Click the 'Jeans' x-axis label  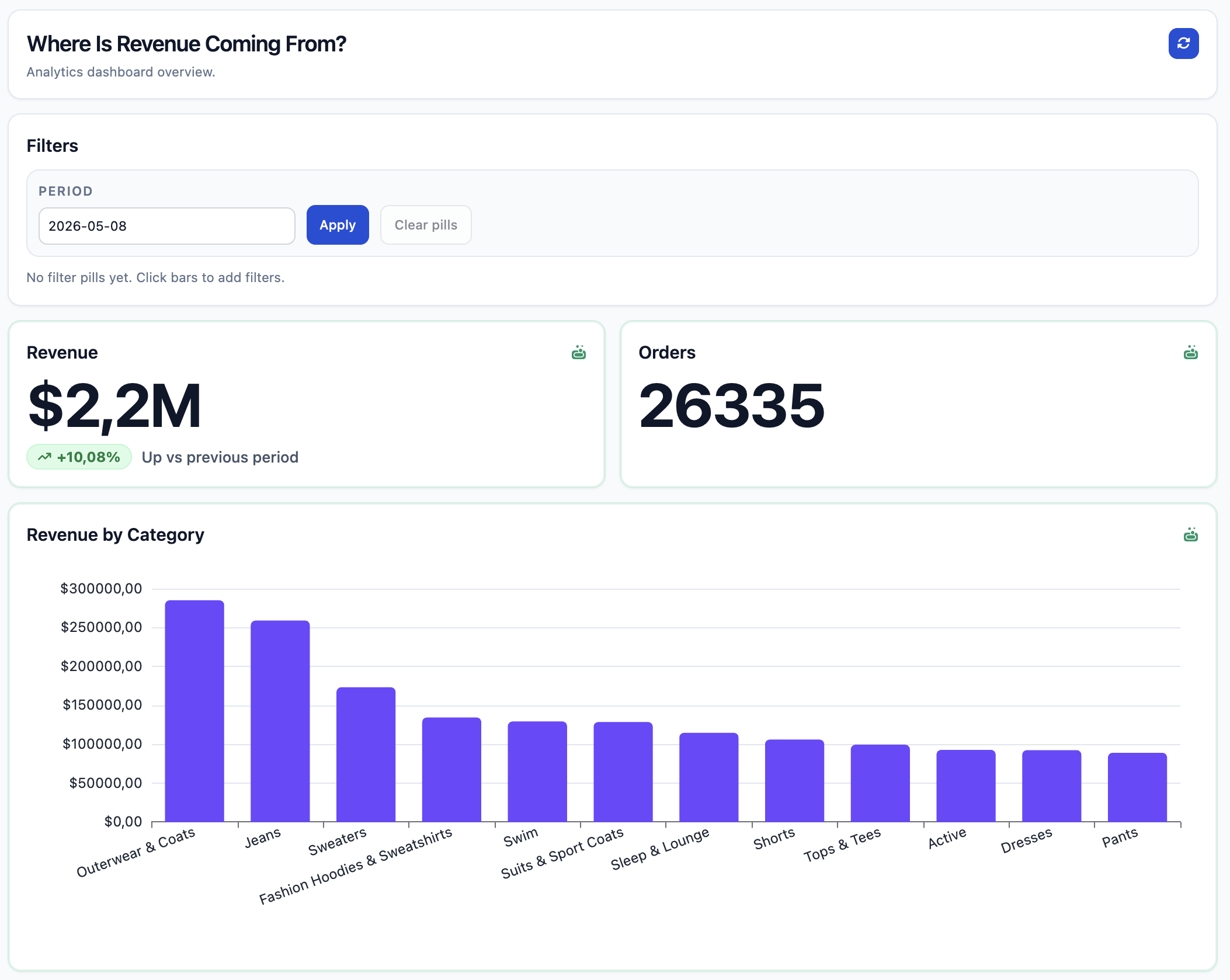tap(263, 837)
